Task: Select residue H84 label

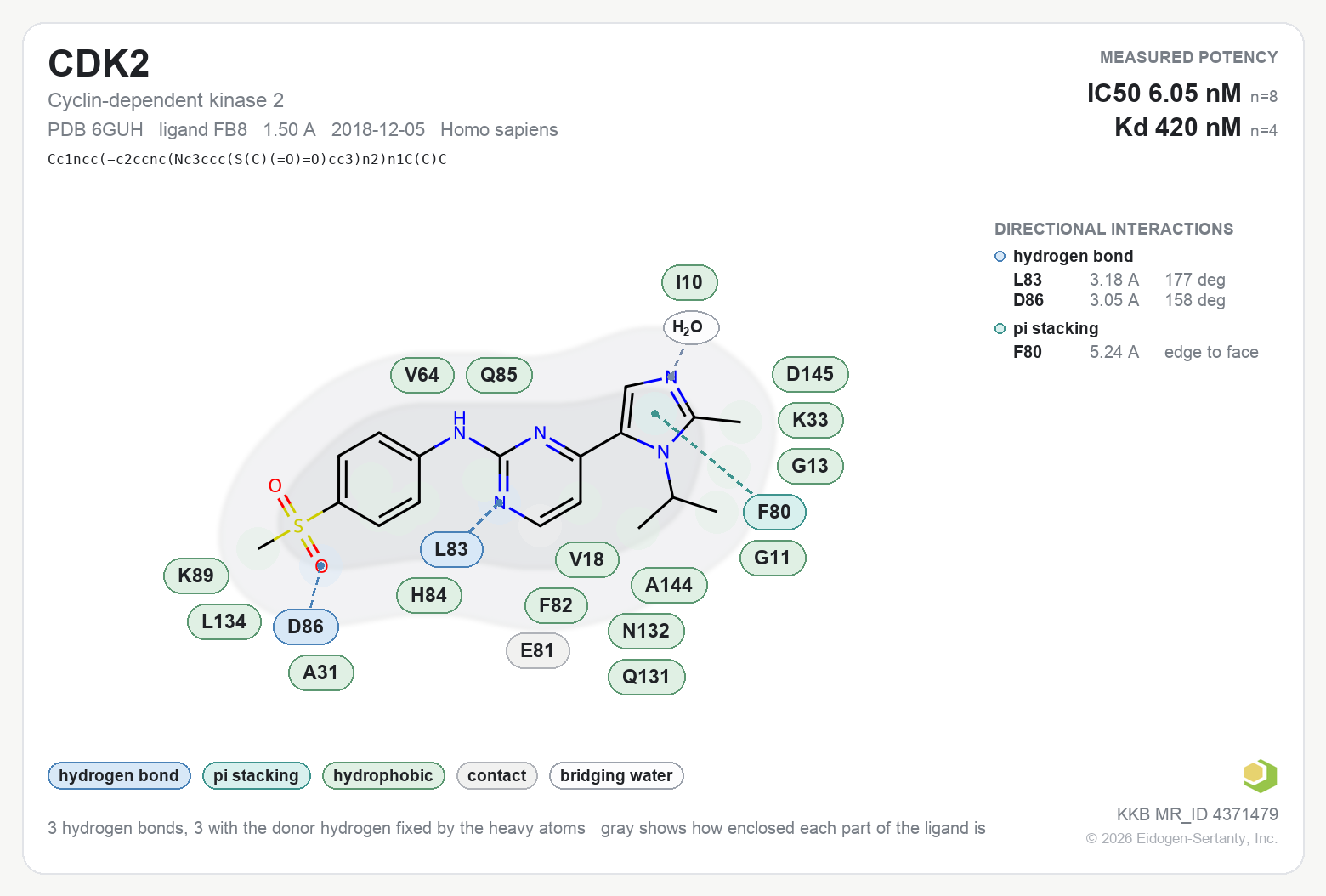Action: (429, 595)
